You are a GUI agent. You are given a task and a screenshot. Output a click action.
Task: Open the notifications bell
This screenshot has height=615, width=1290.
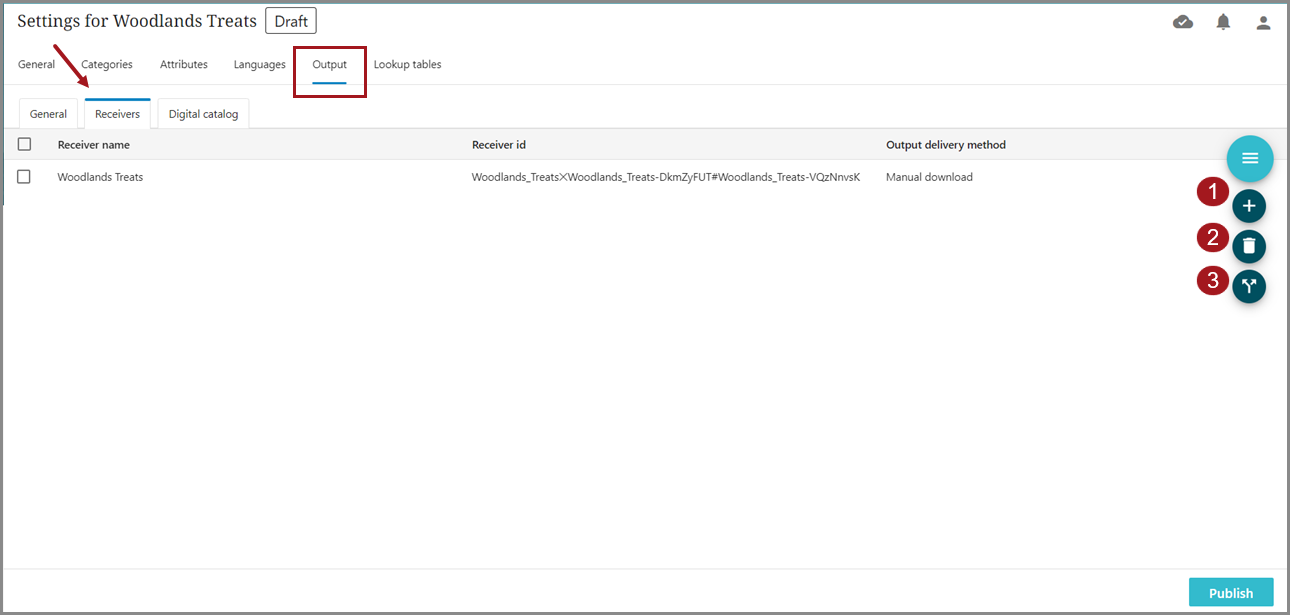[x=1223, y=22]
